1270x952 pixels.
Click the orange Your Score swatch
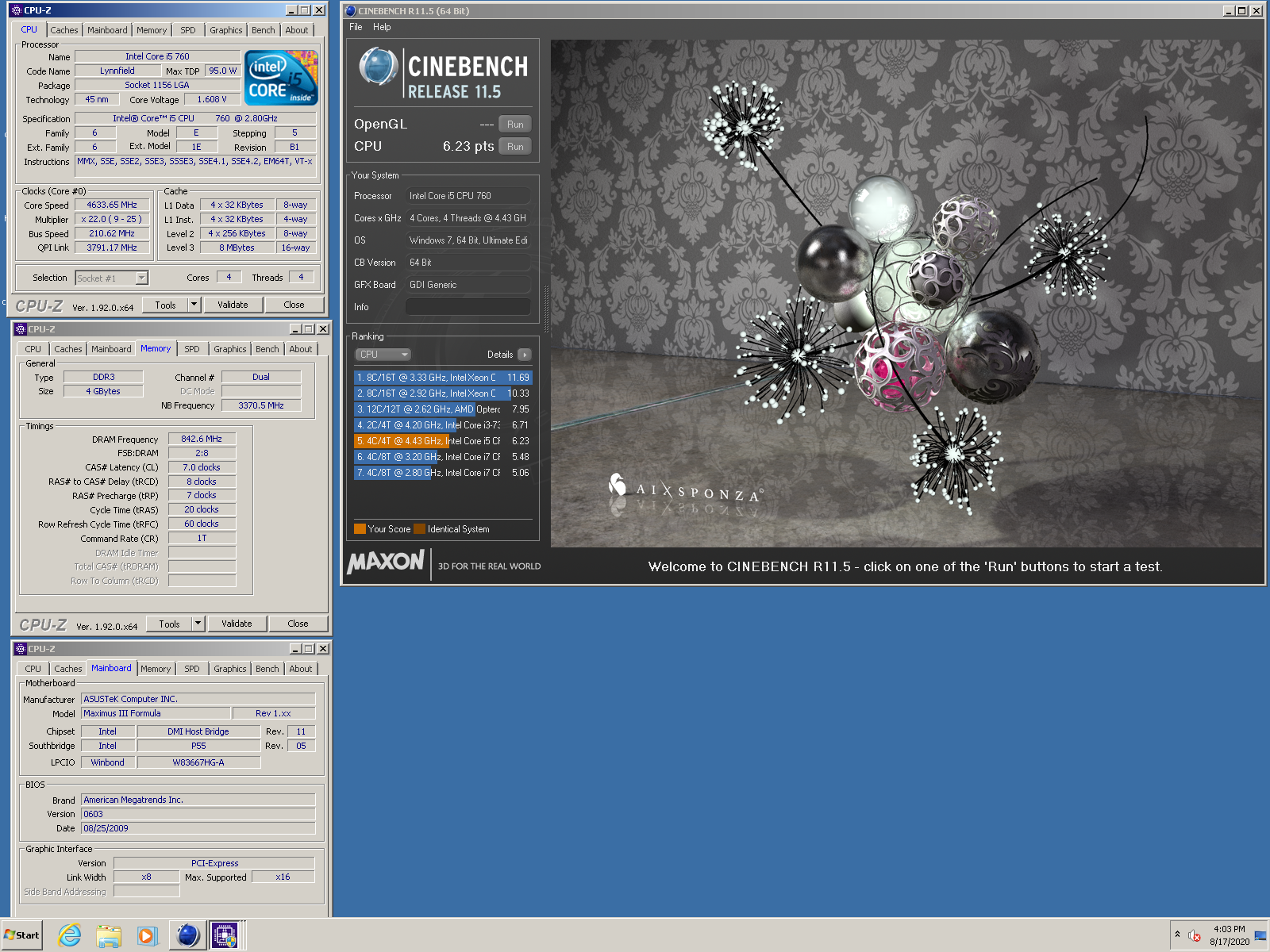pos(360,529)
